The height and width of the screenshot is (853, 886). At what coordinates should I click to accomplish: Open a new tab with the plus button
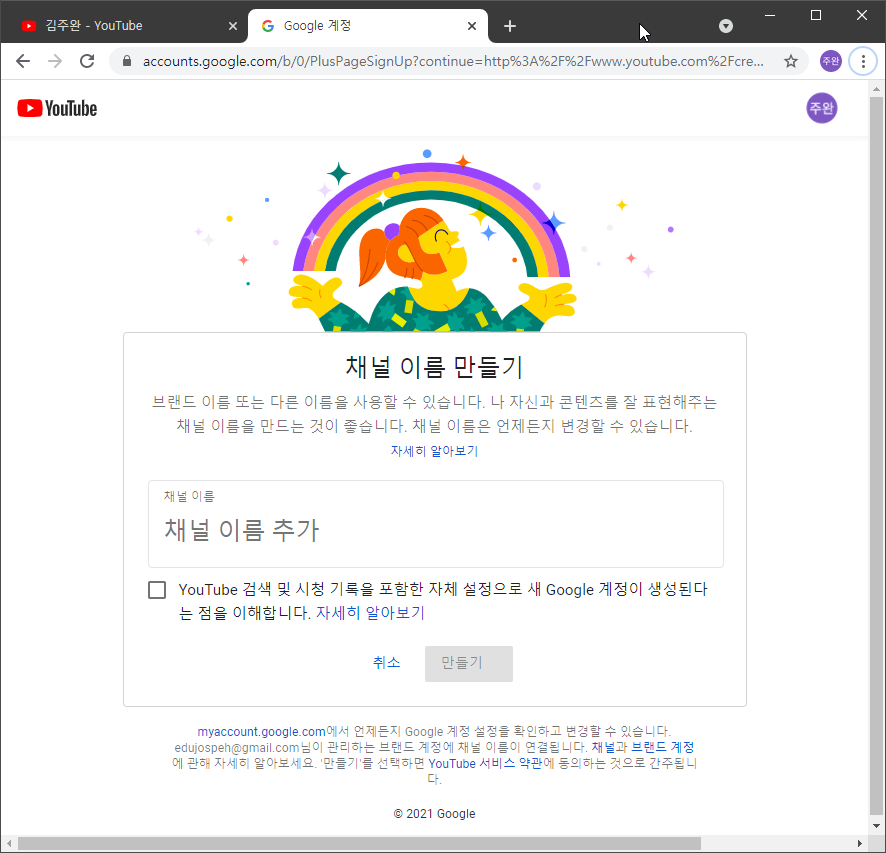510,26
